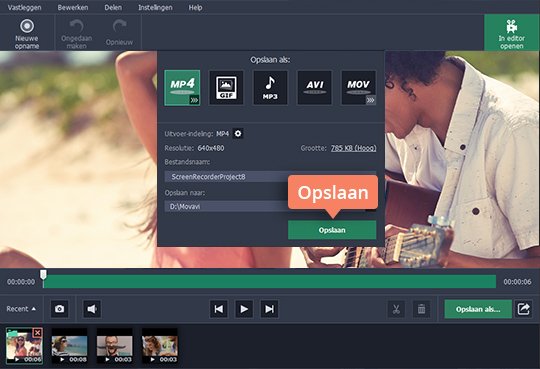This screenshot has width=540, height=369.
Task: Take a snapshot with camera icon
Action: (60, 309)
